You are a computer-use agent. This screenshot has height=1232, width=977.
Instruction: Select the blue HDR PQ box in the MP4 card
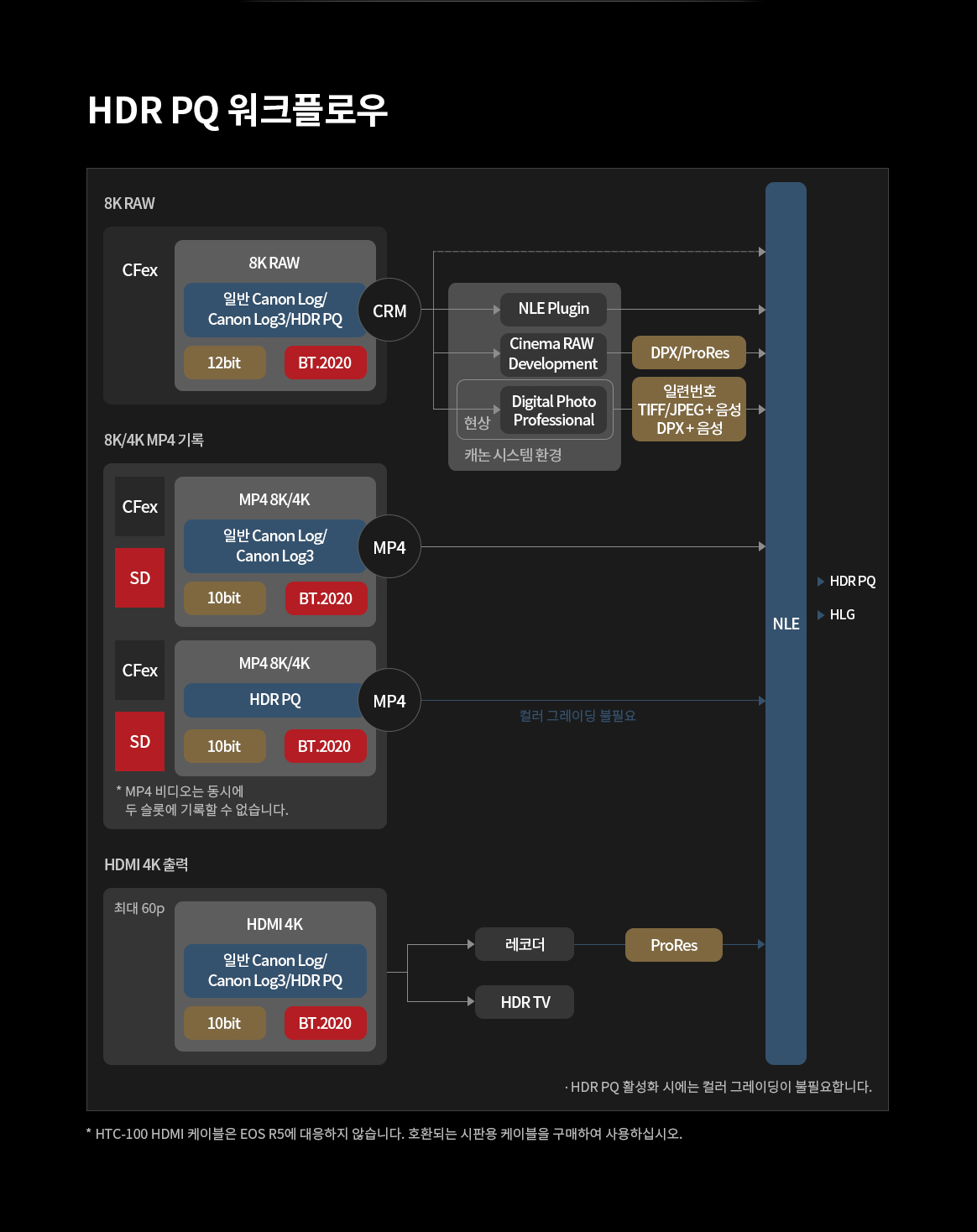click(x=275, y=700)
